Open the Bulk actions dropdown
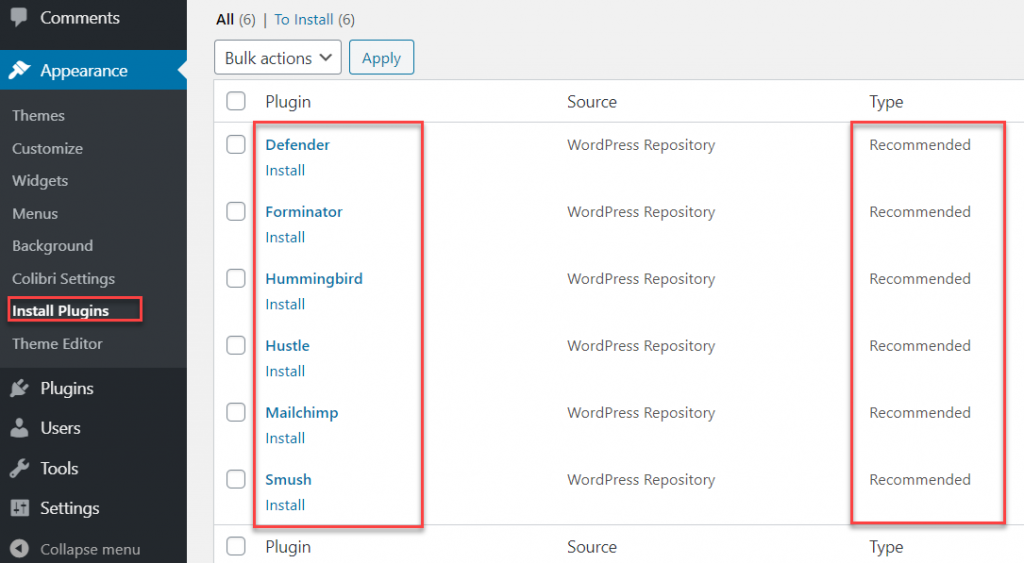The height and width of the screenshot is (563, 1024). click(x=278, y=58)
